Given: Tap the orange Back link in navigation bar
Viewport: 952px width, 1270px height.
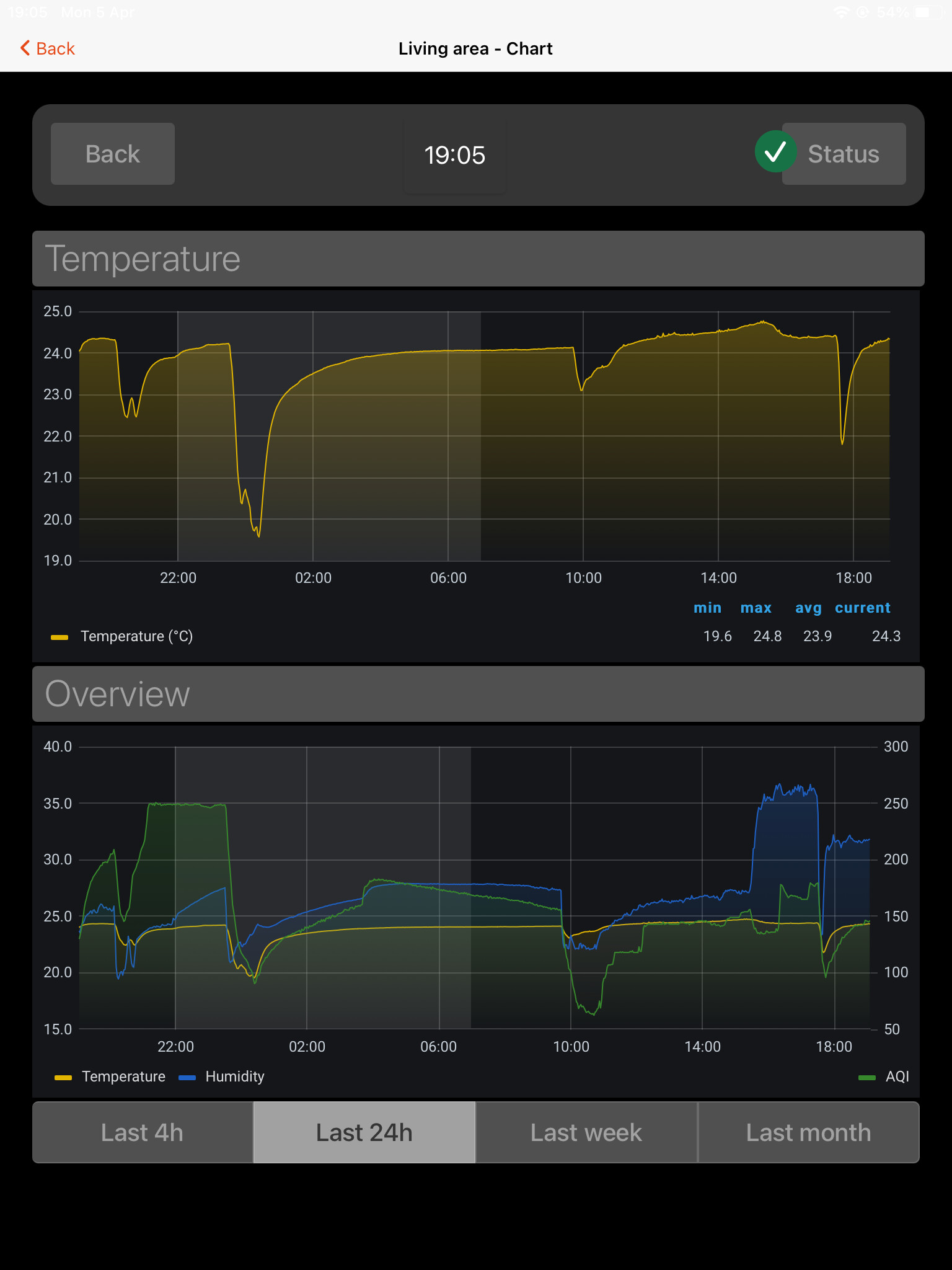Looking at the screenshot, I should (x=48, y=48).
